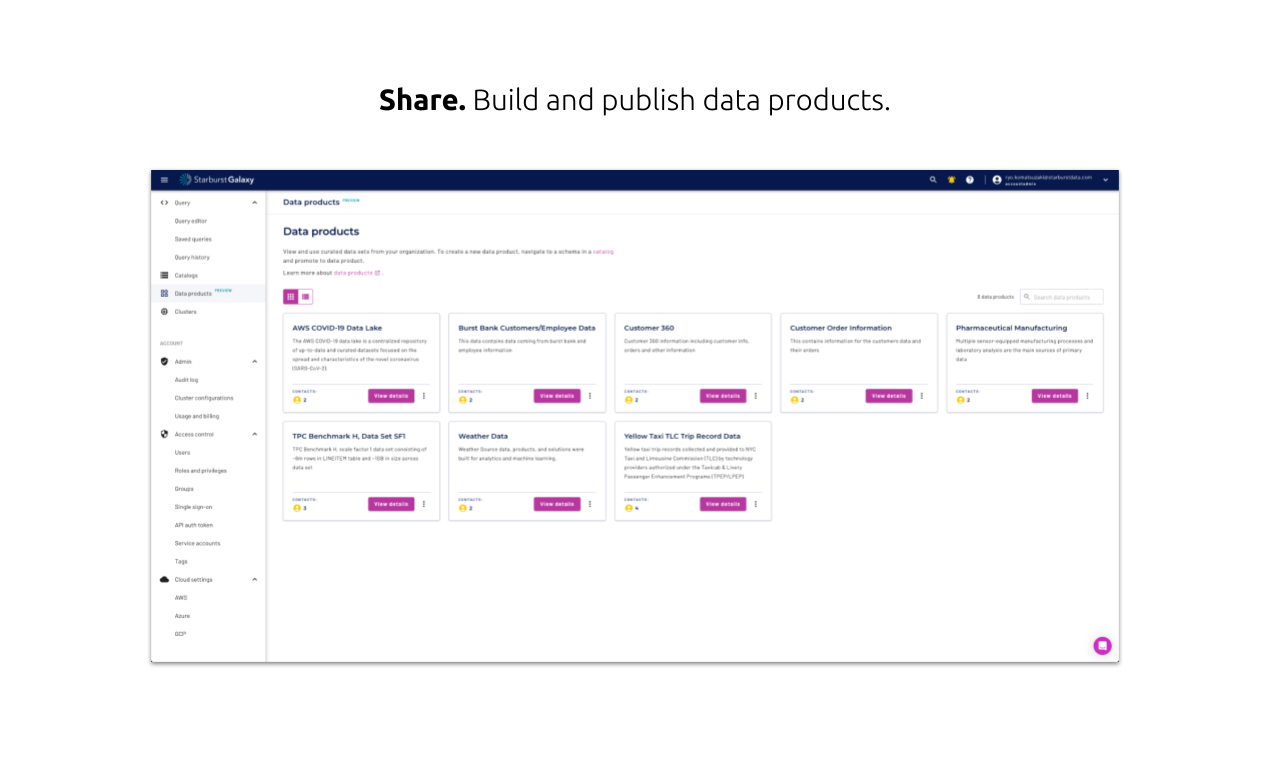Open GCP cloud settings

(180, 634)
